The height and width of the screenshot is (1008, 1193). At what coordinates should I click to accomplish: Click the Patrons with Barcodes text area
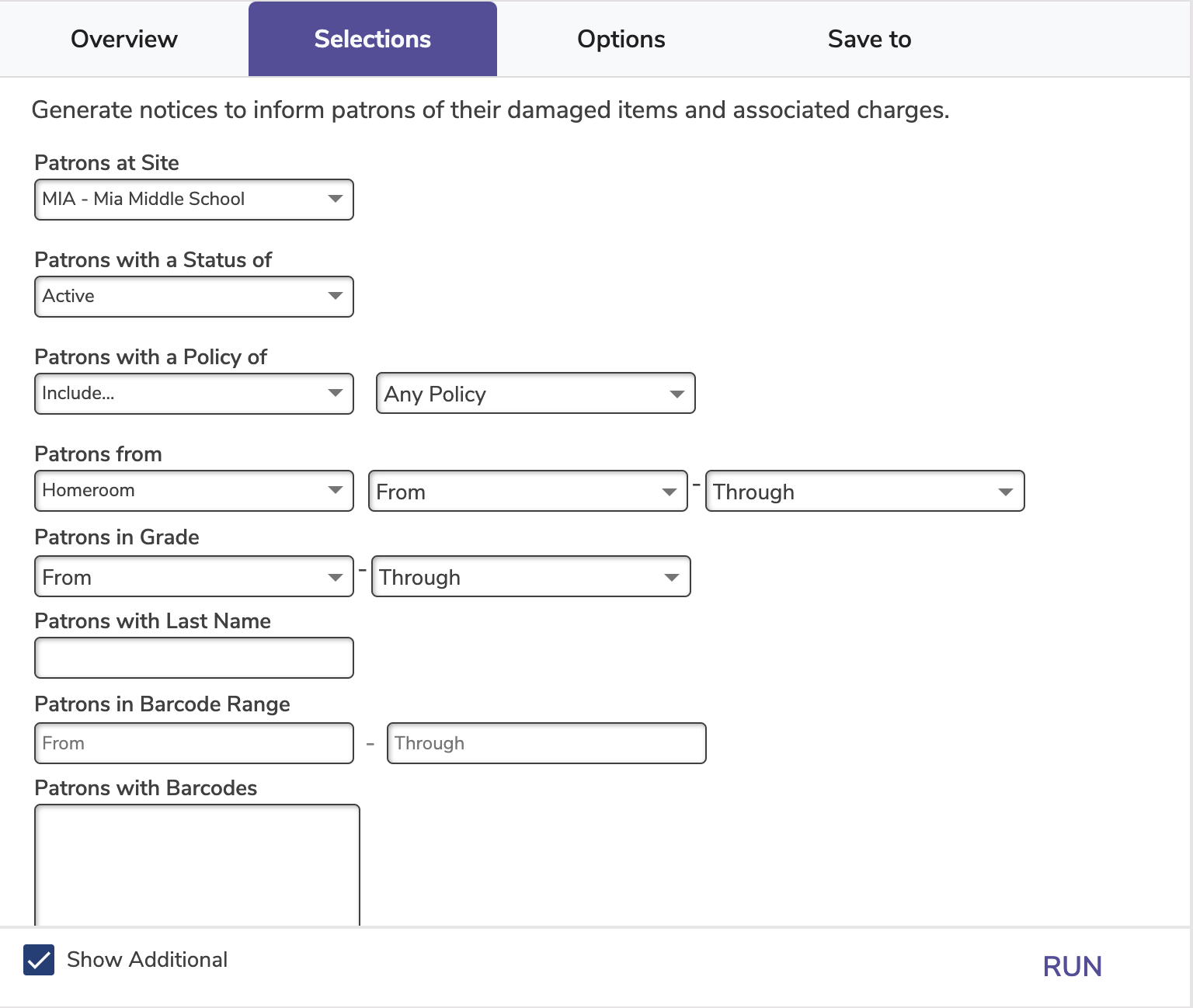coord(197,864)
